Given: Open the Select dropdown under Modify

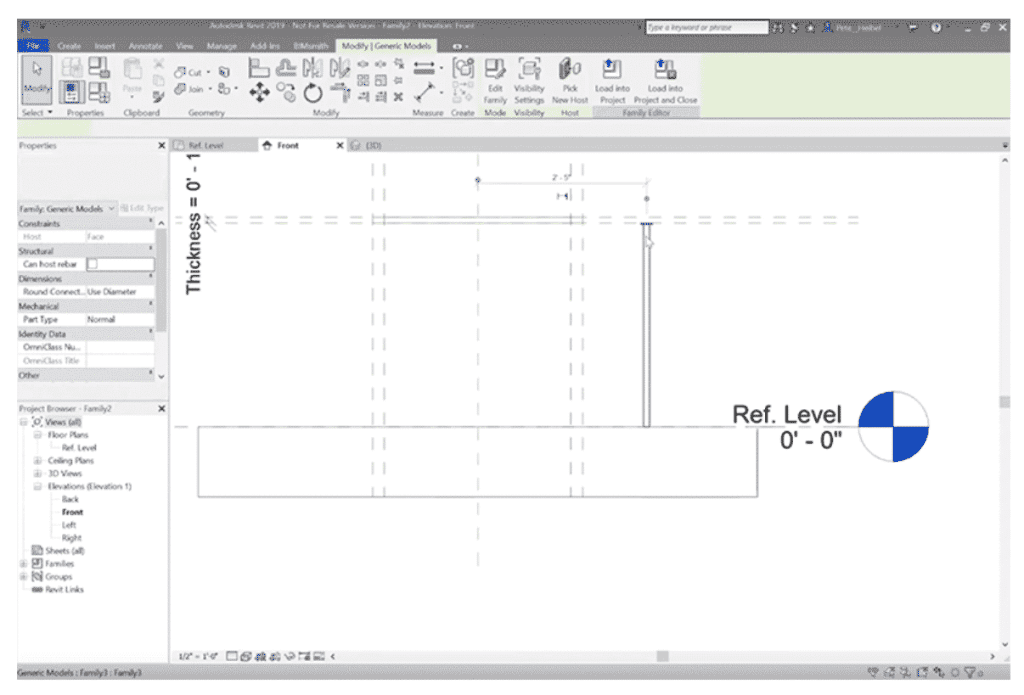Looking at the screenshot, I should [38, 113].
